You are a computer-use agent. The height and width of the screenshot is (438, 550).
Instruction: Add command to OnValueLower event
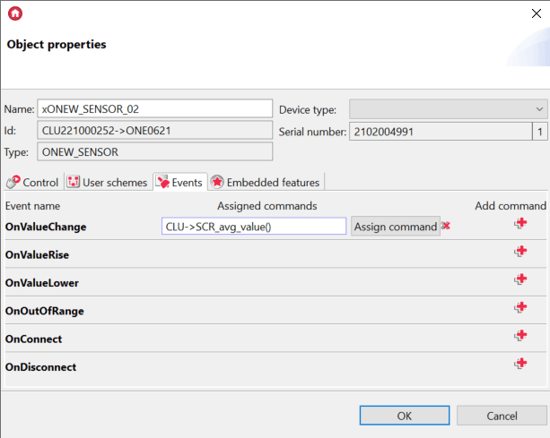(x=521, y=279)
